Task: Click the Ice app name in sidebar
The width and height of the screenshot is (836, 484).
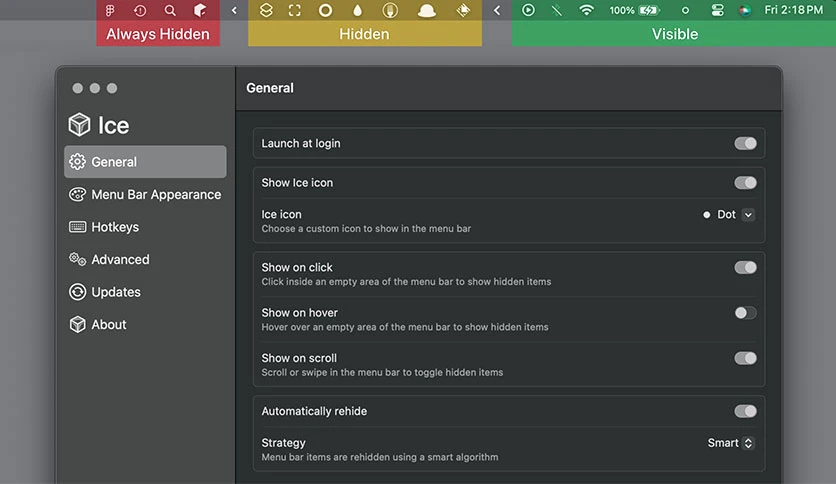Action: [x=114, y=125]
